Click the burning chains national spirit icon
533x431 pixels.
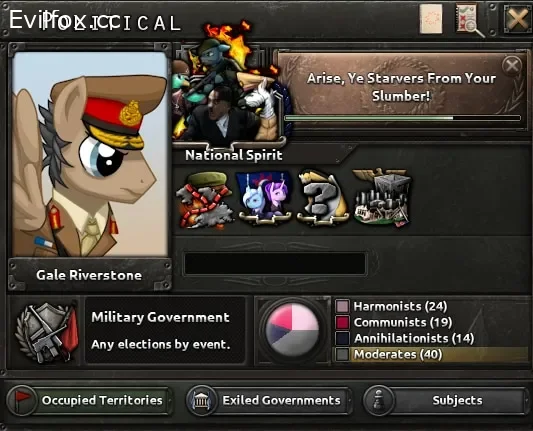[x=204, y=201]
